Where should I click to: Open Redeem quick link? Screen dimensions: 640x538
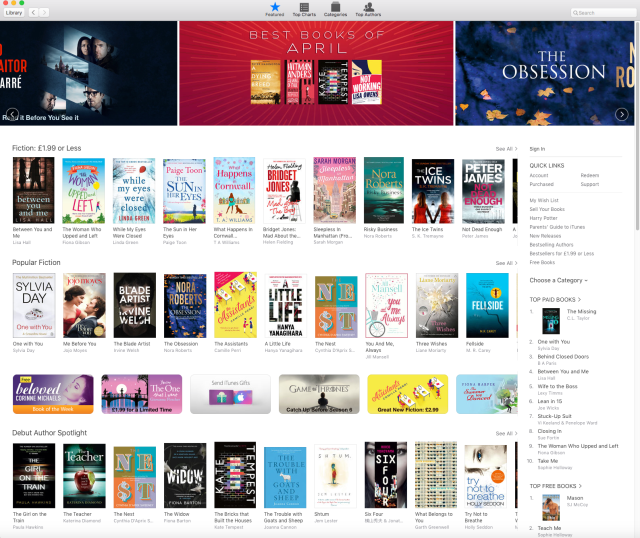590,175
